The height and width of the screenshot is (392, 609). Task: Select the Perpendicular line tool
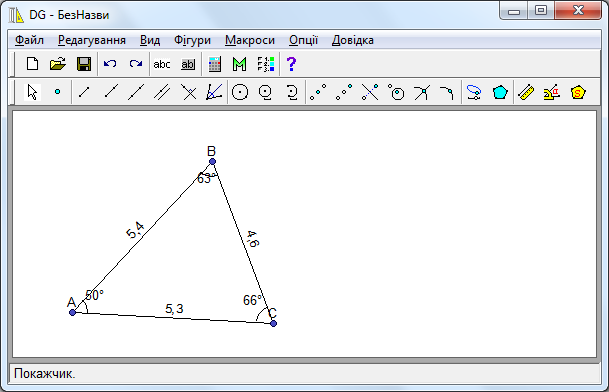coord(189,92)
